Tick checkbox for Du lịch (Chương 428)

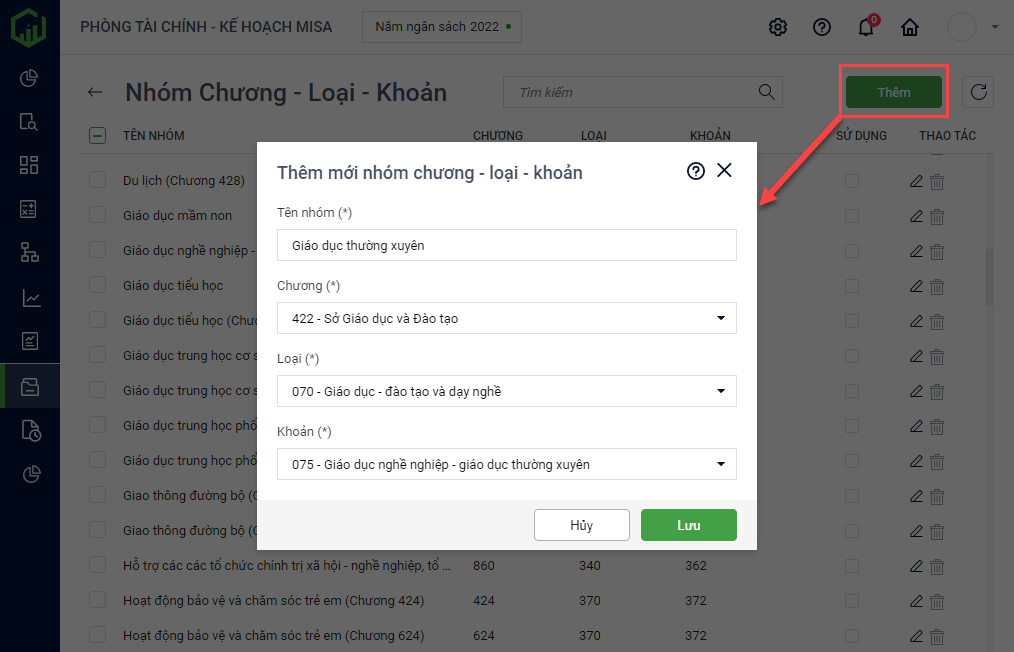click(x=97, y=180)
